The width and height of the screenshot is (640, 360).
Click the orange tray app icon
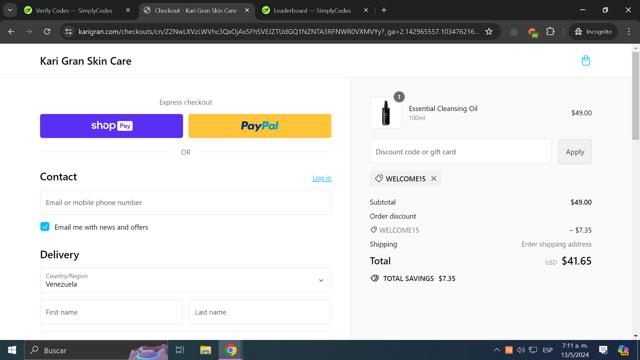(x=509, y=350)
